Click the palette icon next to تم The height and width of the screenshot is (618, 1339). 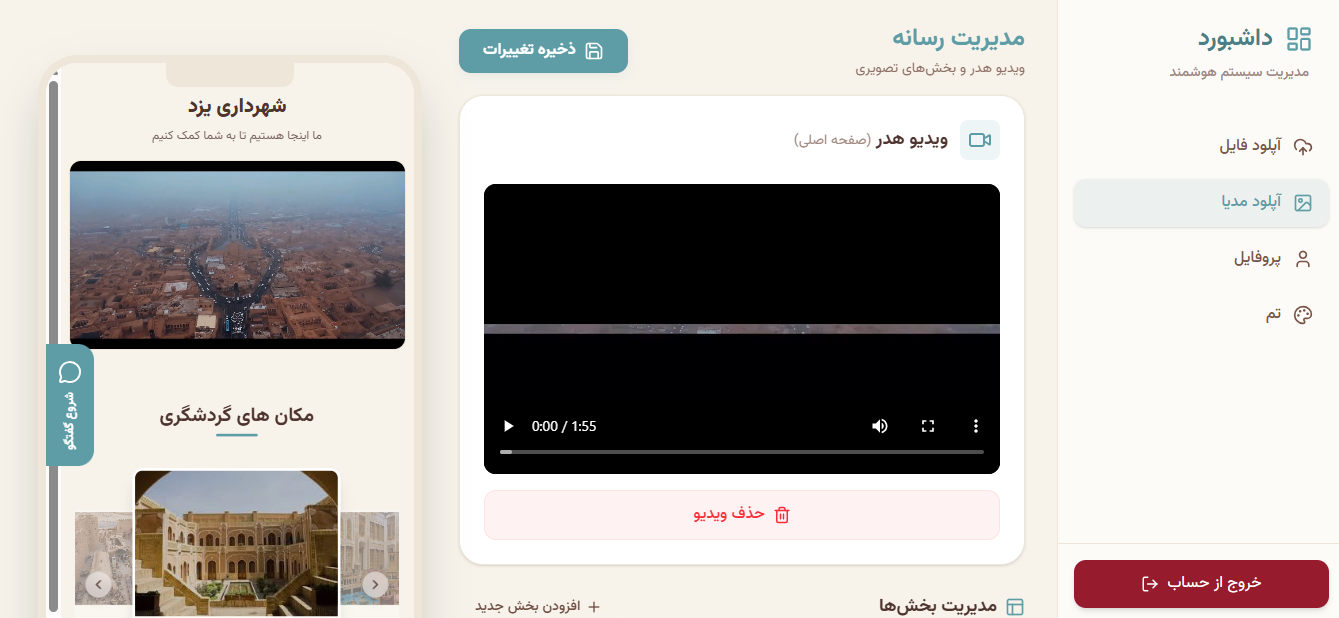pyautogui.click(x=1303, y=314)
